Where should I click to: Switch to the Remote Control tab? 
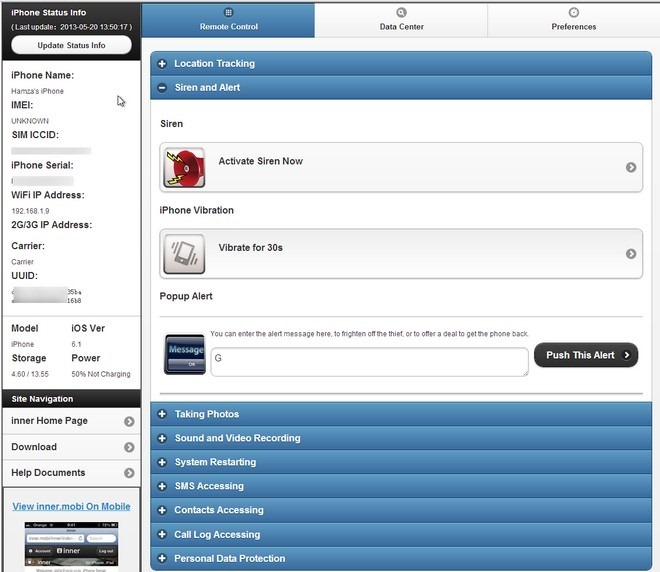(x=228, y=20)
